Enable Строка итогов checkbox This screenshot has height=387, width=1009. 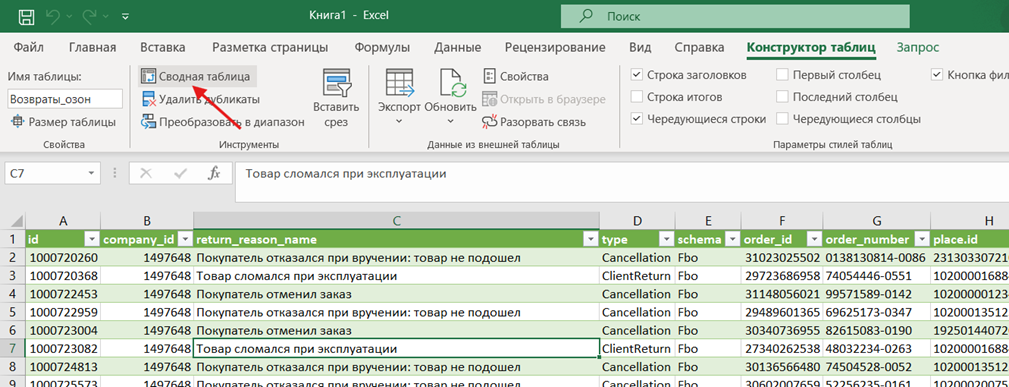[637, 97]
